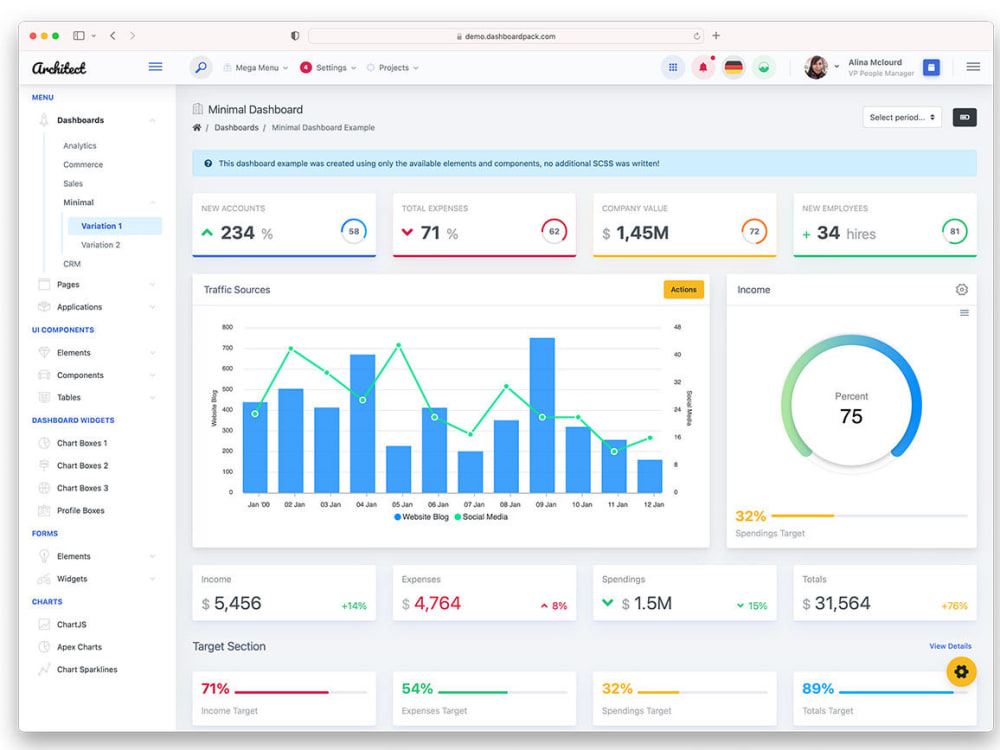Go forward in browser

coord(133,36)
